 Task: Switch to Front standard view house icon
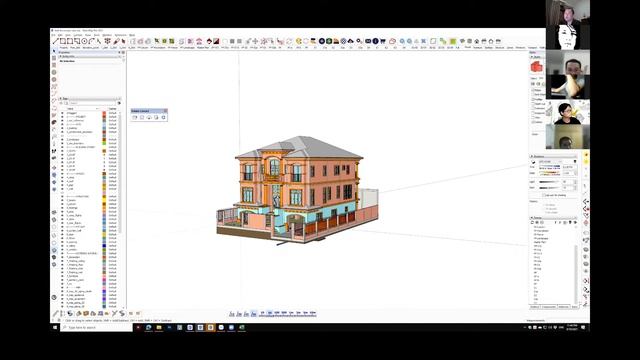[476, 41]
